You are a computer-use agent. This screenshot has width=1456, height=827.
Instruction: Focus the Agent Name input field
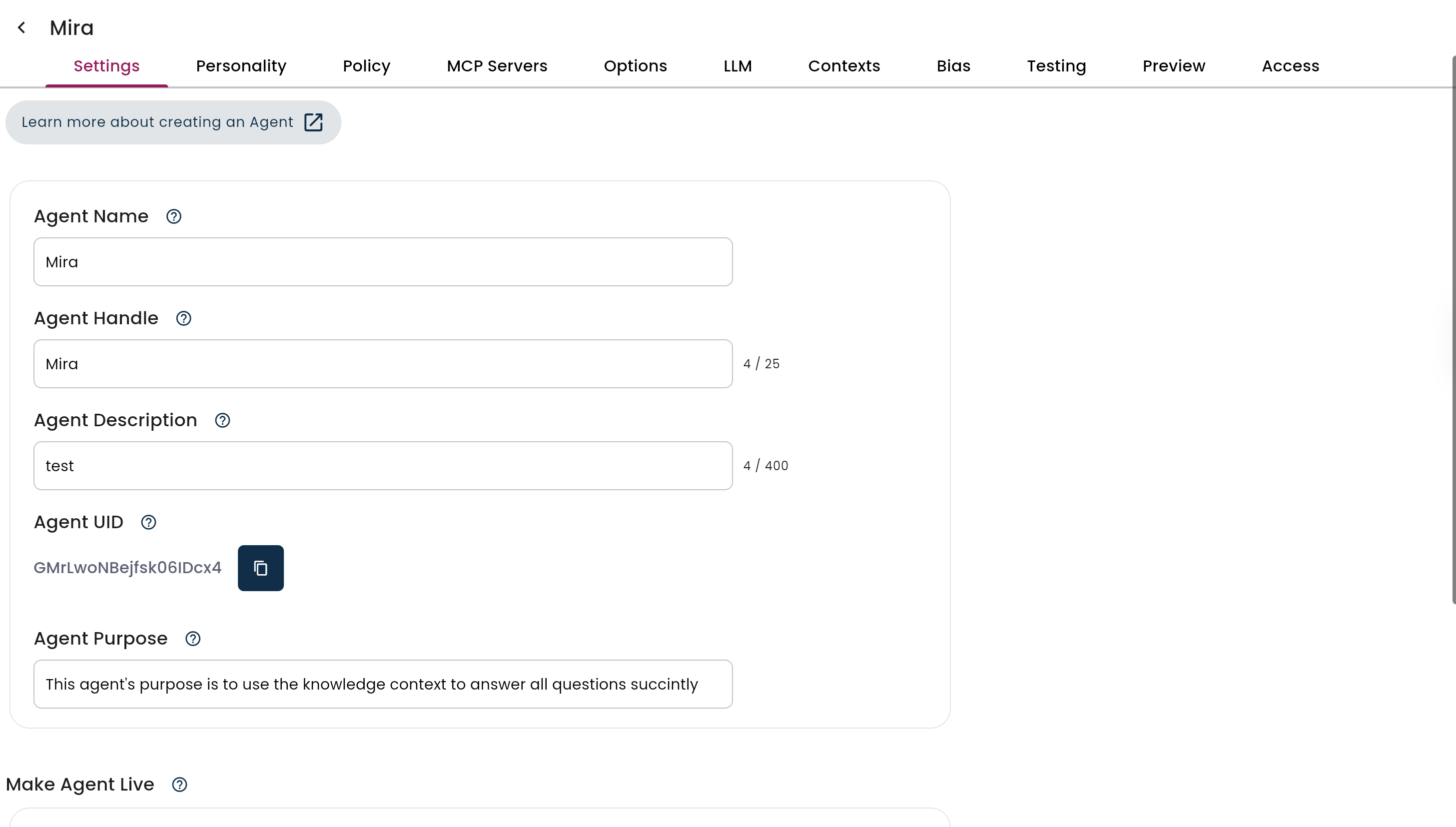click(383, 262)
